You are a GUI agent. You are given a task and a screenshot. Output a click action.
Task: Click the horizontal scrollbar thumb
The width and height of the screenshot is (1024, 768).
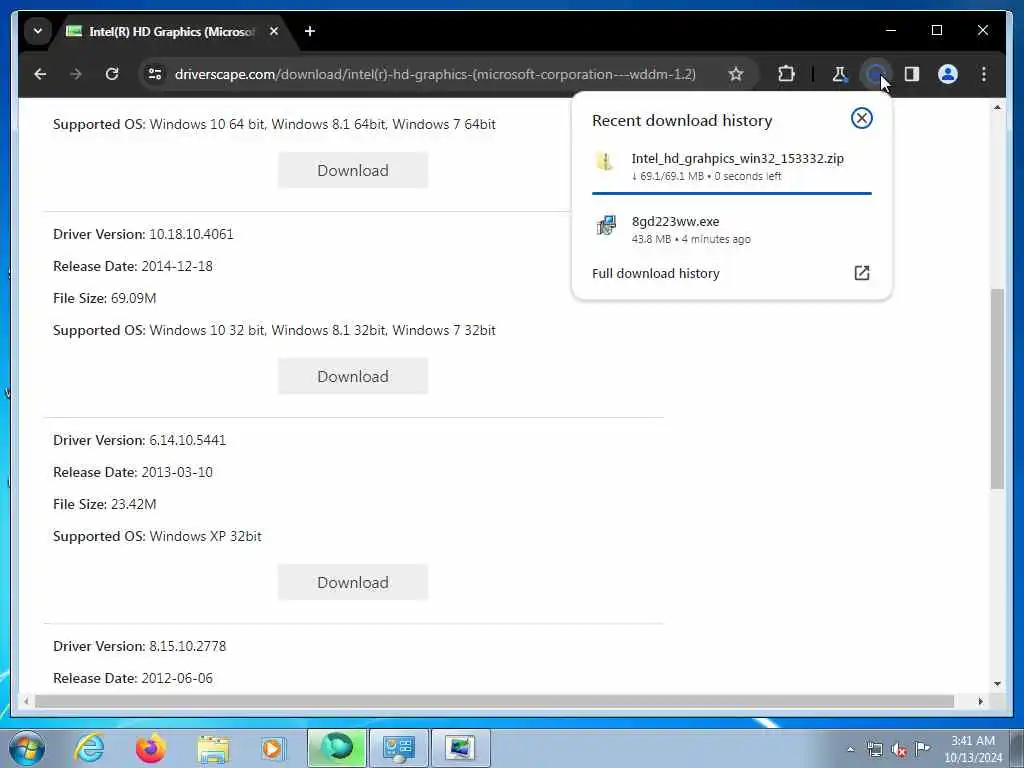494,701
